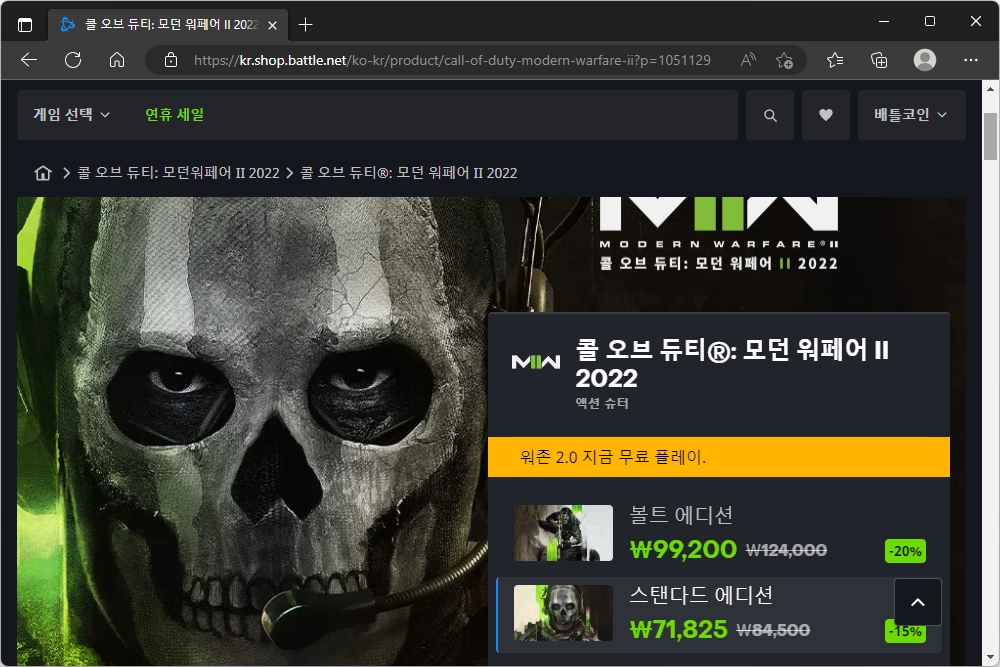
Task: Click the 액션 슈터 genre label
Action: click(602, 403)
